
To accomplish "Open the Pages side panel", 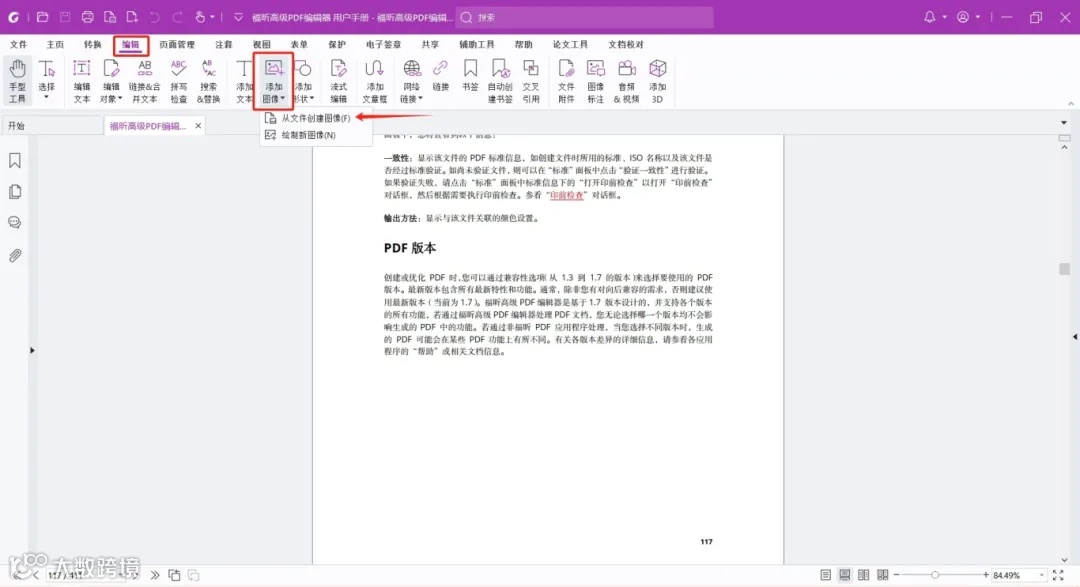I will (x=14, y=192).
